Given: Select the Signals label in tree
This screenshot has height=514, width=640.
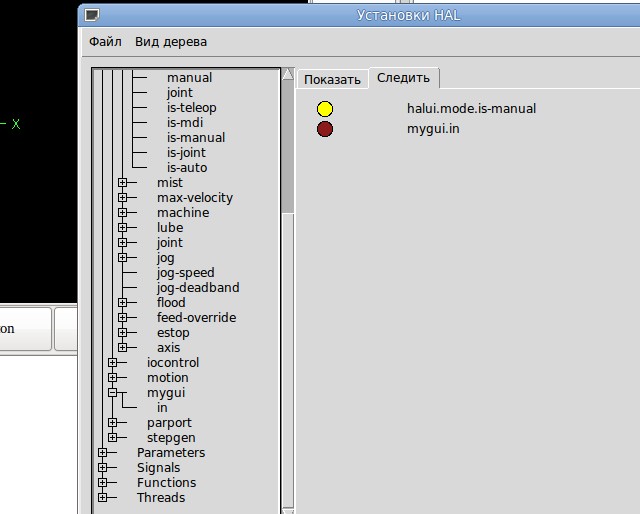Looking at the screenshot, I should click(158, 468).
